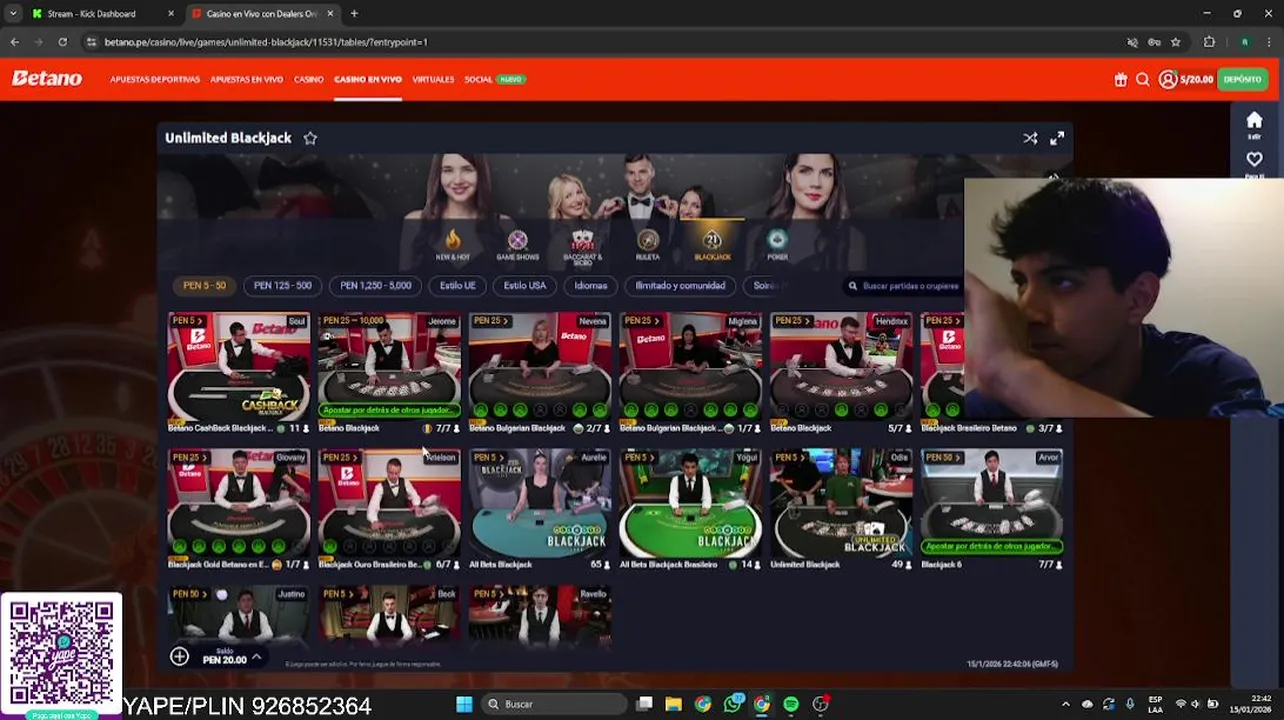
Task: Open All Bets Blackjack Brasileiro table
Action: point(690,510)
